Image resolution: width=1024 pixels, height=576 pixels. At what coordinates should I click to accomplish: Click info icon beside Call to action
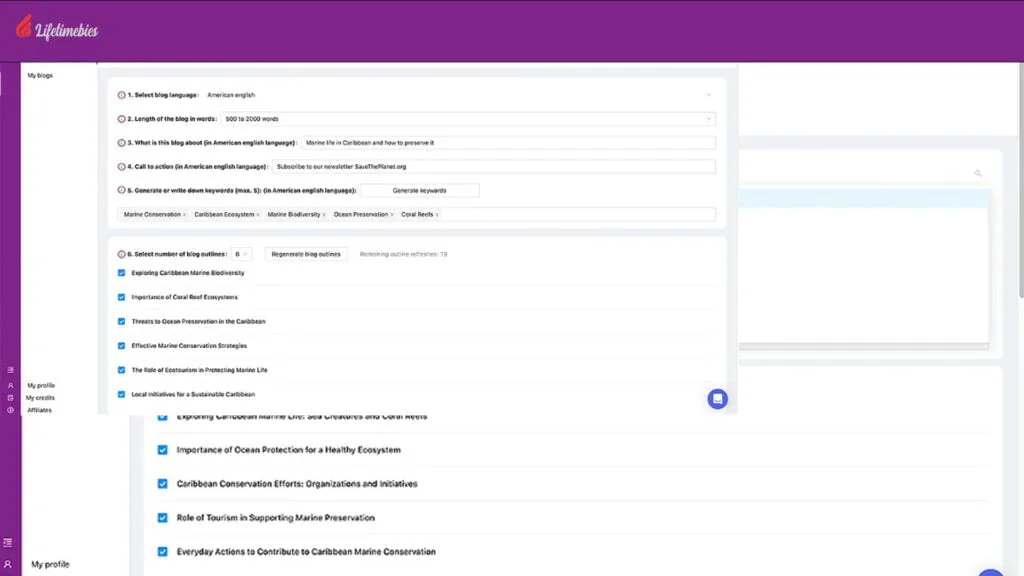click(122, 167)
